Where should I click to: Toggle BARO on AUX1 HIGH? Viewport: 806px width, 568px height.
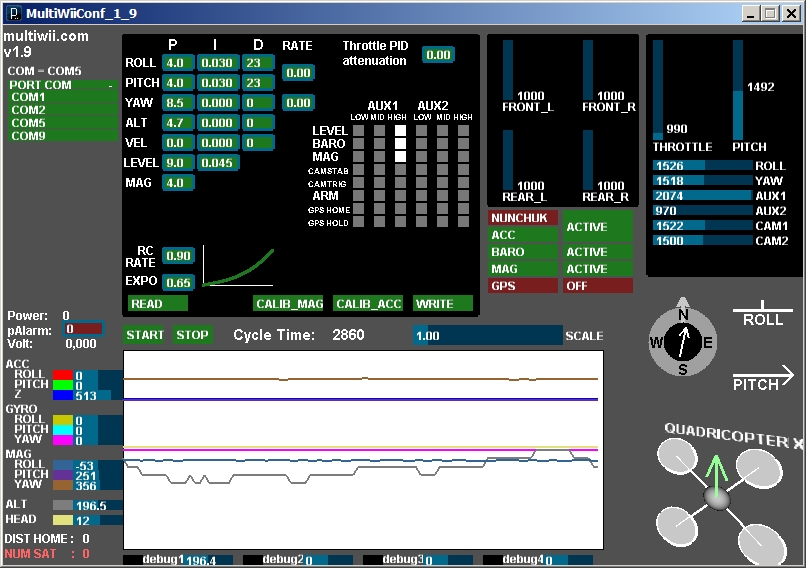click(x=400, y=143)
